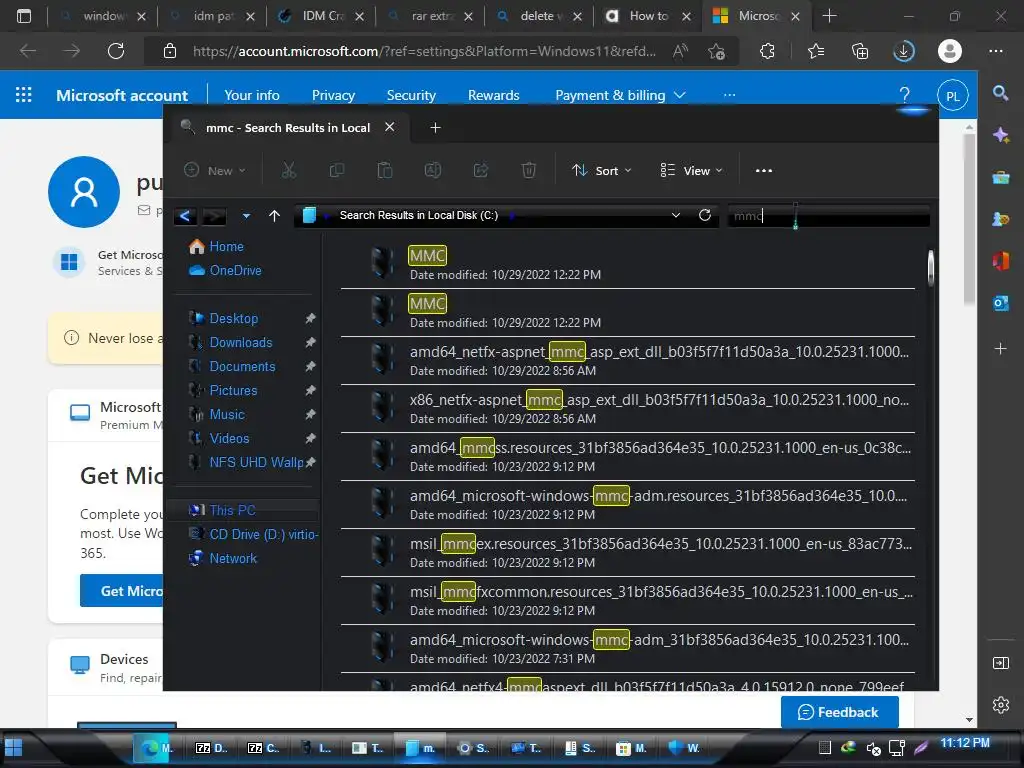
Task: Select the 'IDM Cra' browser tab
Action: tap(321, 16)
